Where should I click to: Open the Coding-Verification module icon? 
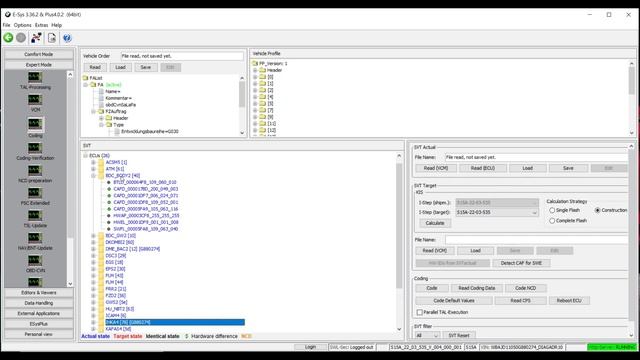pyautogui.click(x=35, y=147)
